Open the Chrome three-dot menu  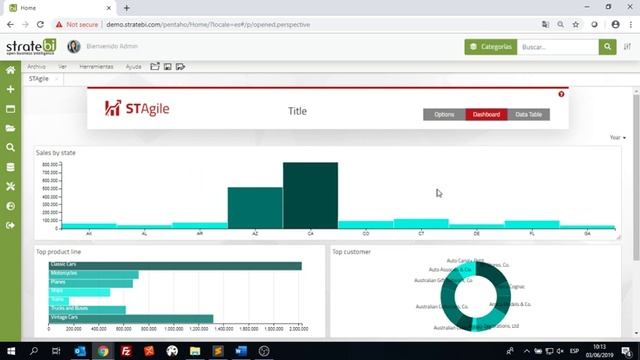pyautogui.click(x=631, y=24)
